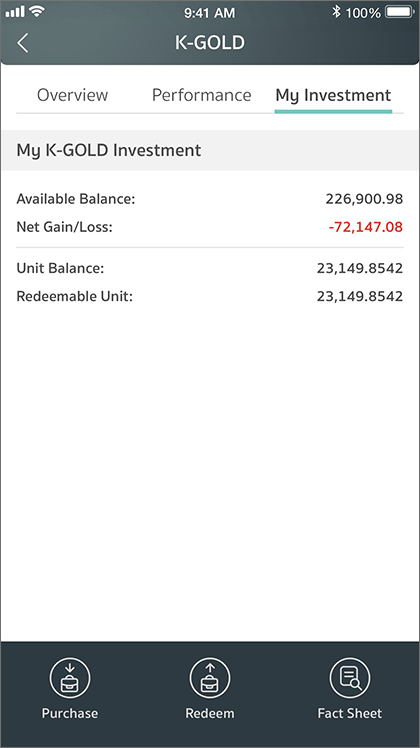
Task: Switch to the Performance tab
Action: 201,95
